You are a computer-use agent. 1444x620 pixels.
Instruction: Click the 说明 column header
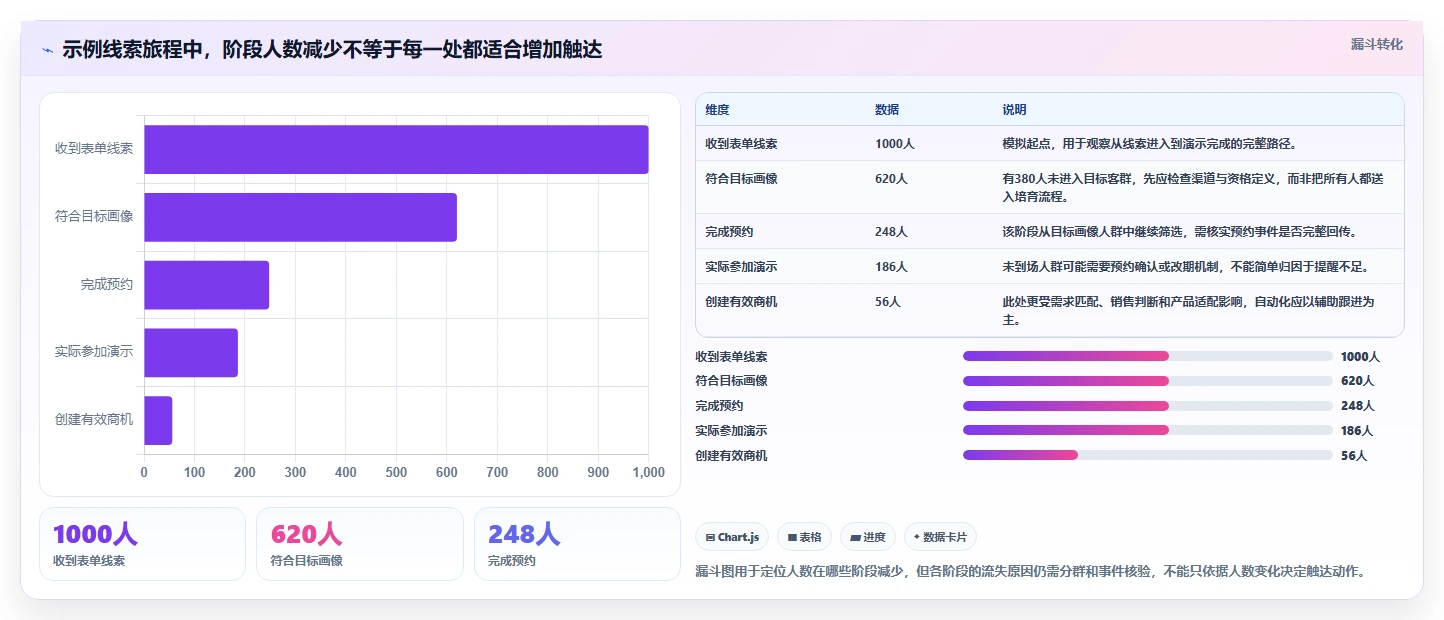(x=1015, y=110)
